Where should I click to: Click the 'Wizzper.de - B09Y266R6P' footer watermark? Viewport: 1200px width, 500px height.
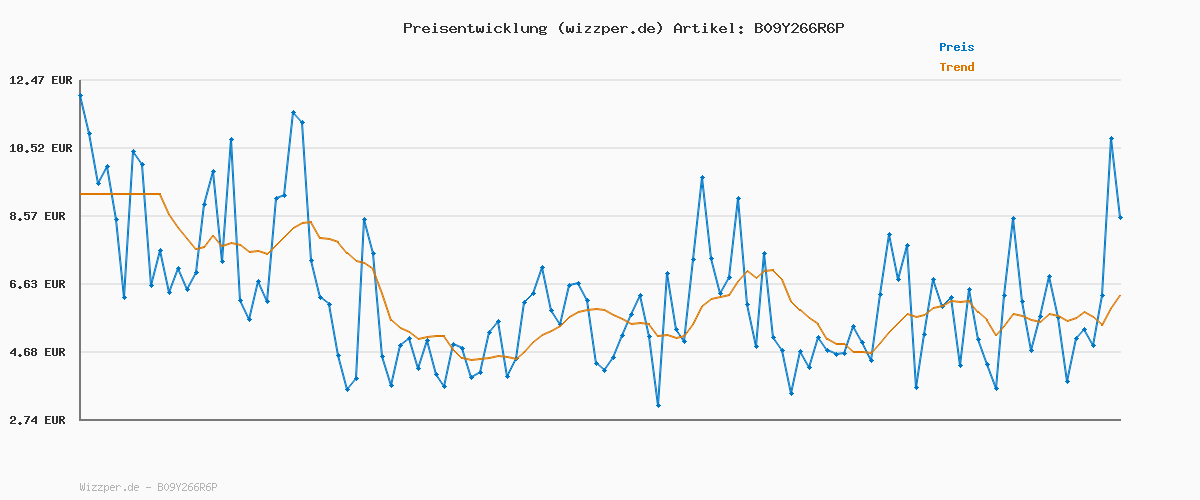pos(148,487)
